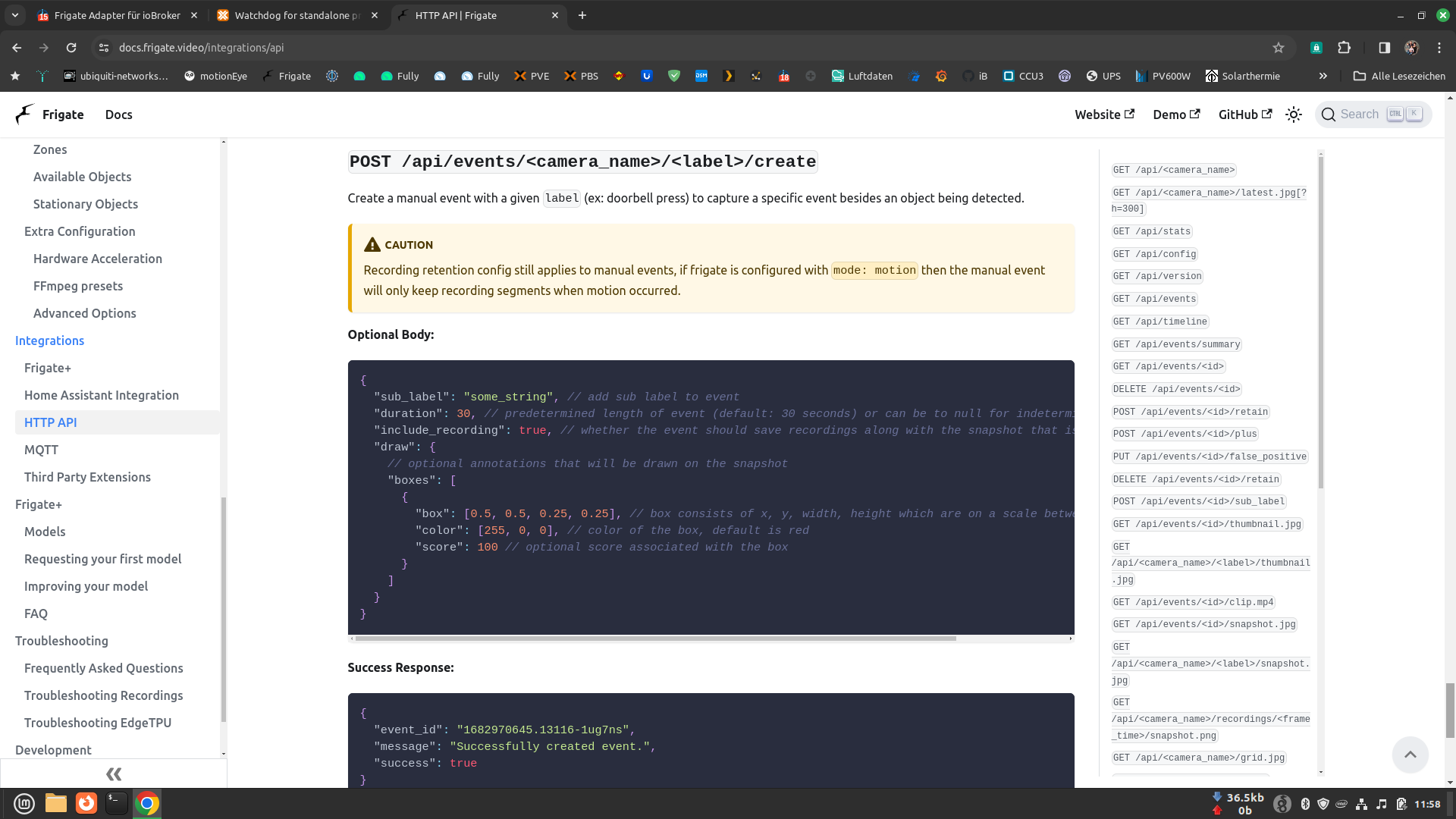Collapse the sidebar with double-chevron button
Image resolution: width=1456 pixels, height=819 pixels.
point(114,773)
